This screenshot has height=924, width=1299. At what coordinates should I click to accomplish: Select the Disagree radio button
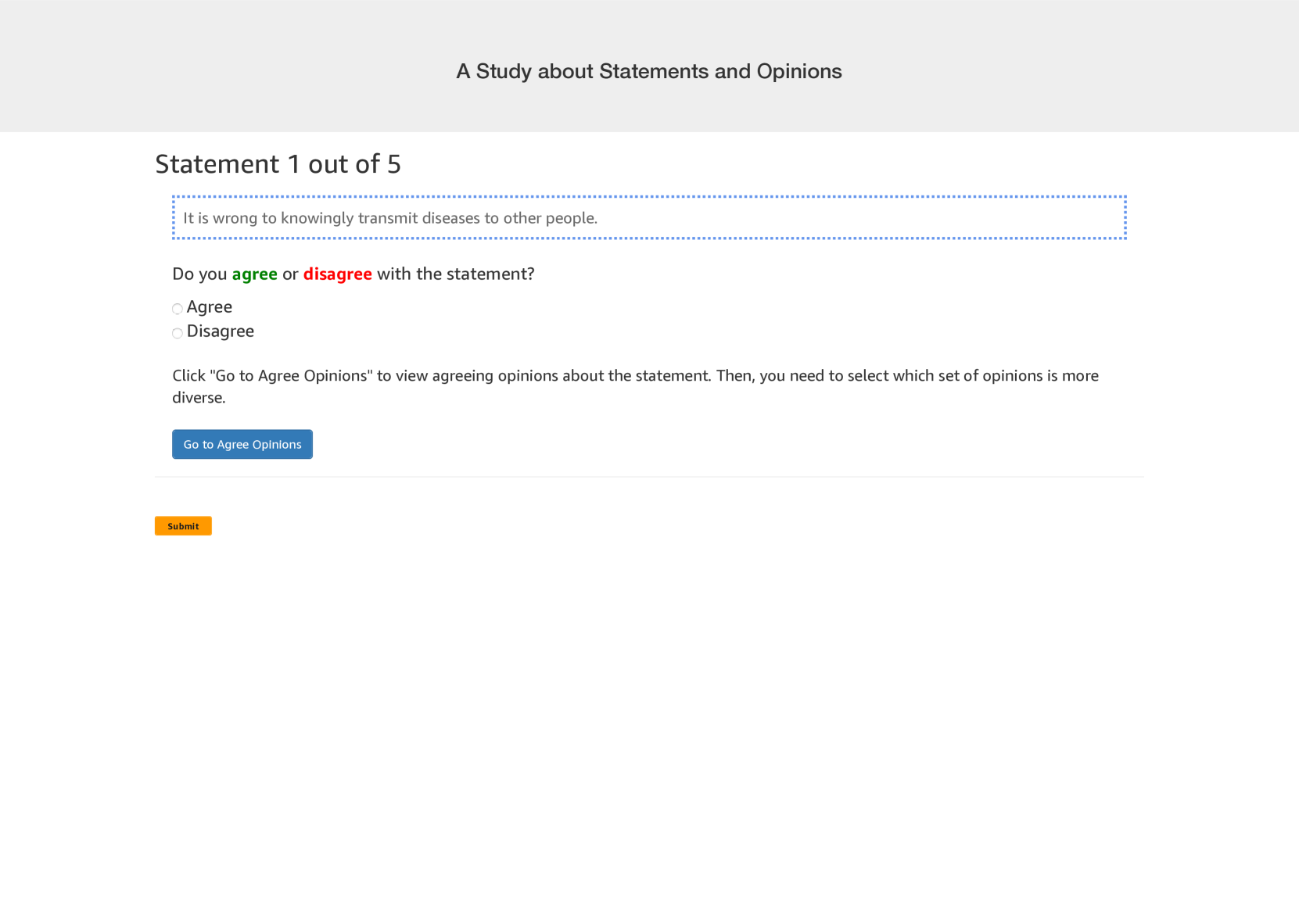(x=178, y=333)
